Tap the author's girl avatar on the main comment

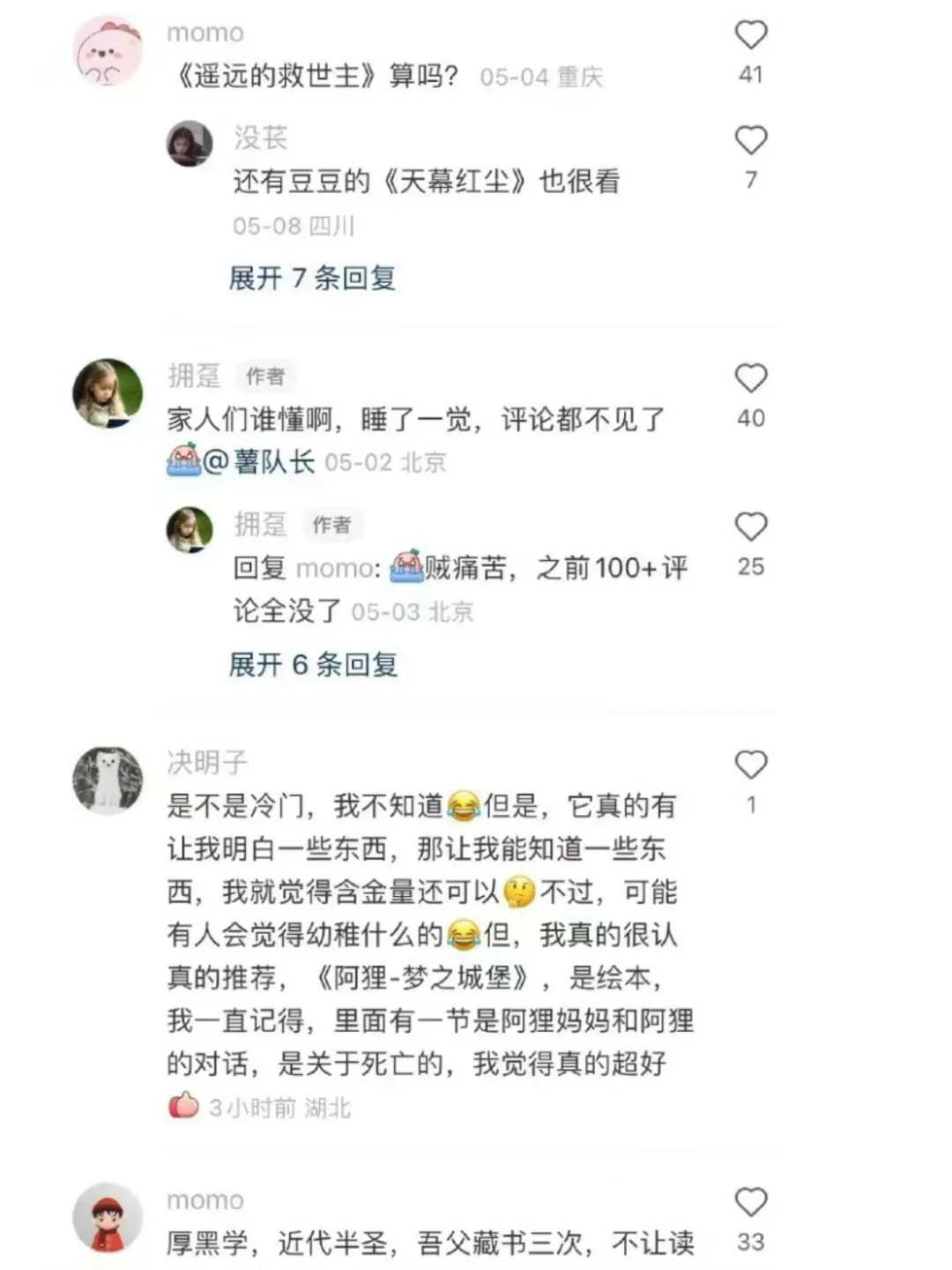point(108,393)
